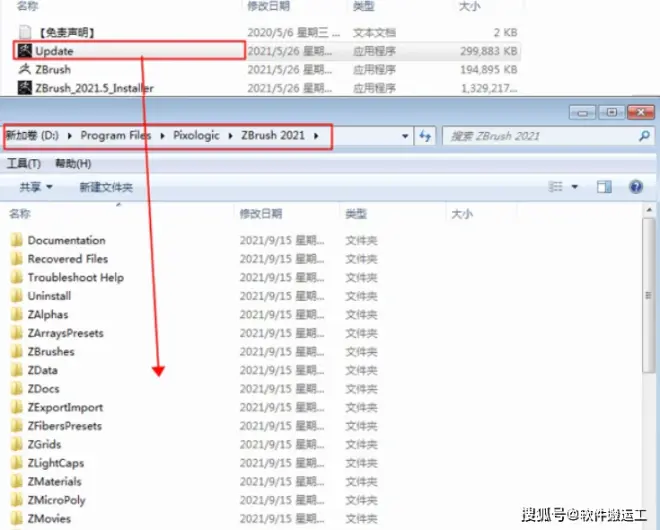
Task: Change the view layout icon
Action: tap(556, 186)
